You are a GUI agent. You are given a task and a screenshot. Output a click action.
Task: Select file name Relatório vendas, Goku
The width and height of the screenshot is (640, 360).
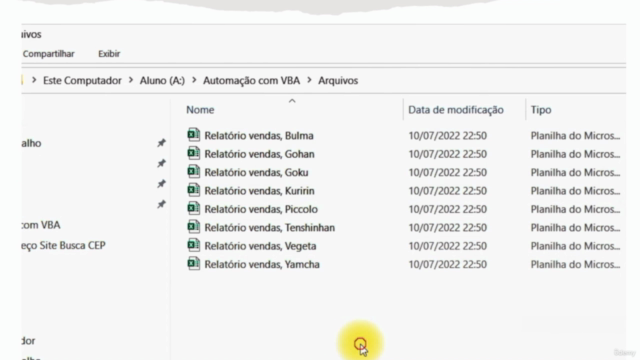point(256,172)
